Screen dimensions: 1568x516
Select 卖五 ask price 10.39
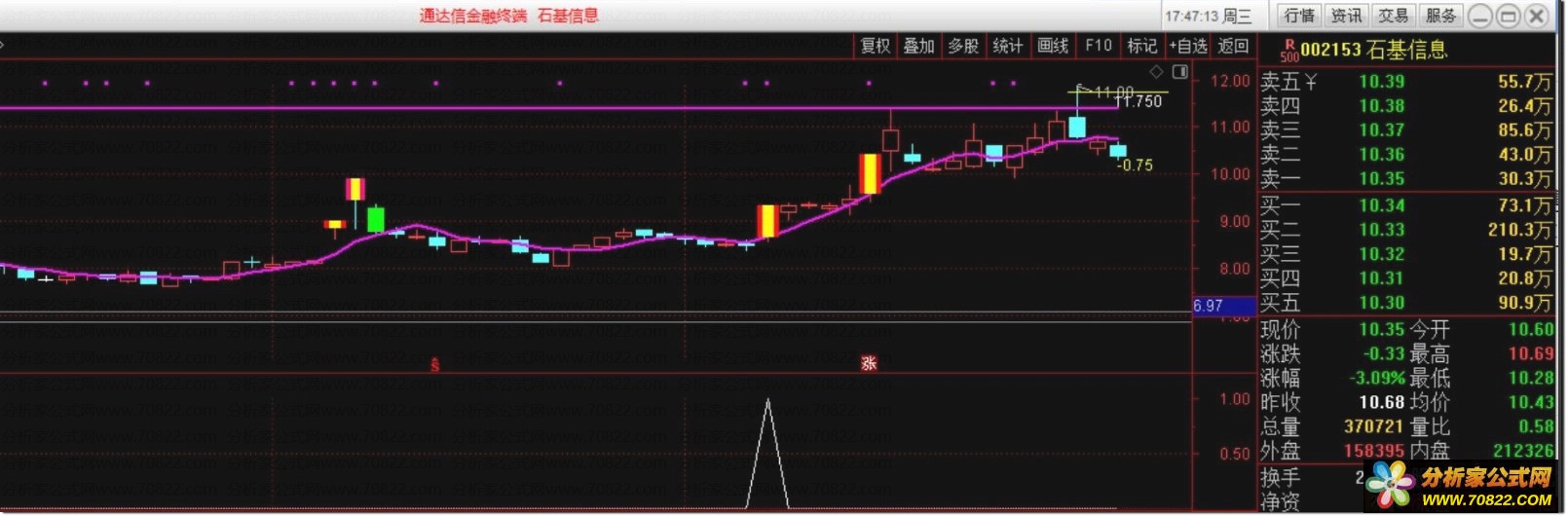(1381, 82)
